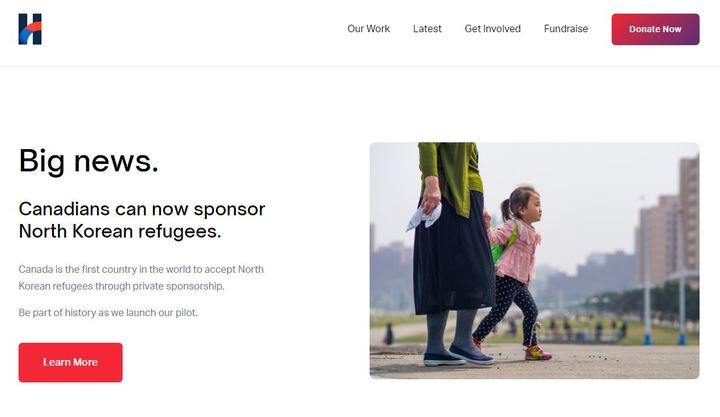Click the paragraph about Canada's private sponsorship

(x=141, y=277)
